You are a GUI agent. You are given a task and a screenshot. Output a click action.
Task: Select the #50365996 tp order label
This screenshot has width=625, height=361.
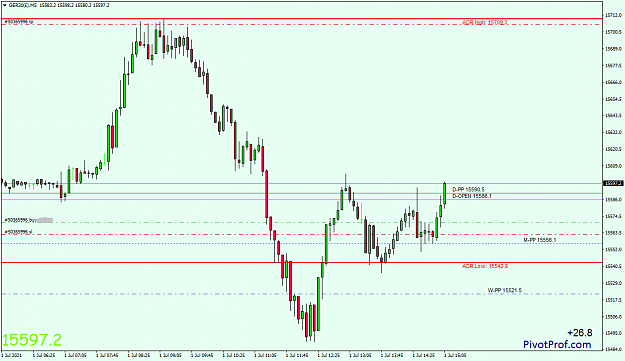coord(19,22)
